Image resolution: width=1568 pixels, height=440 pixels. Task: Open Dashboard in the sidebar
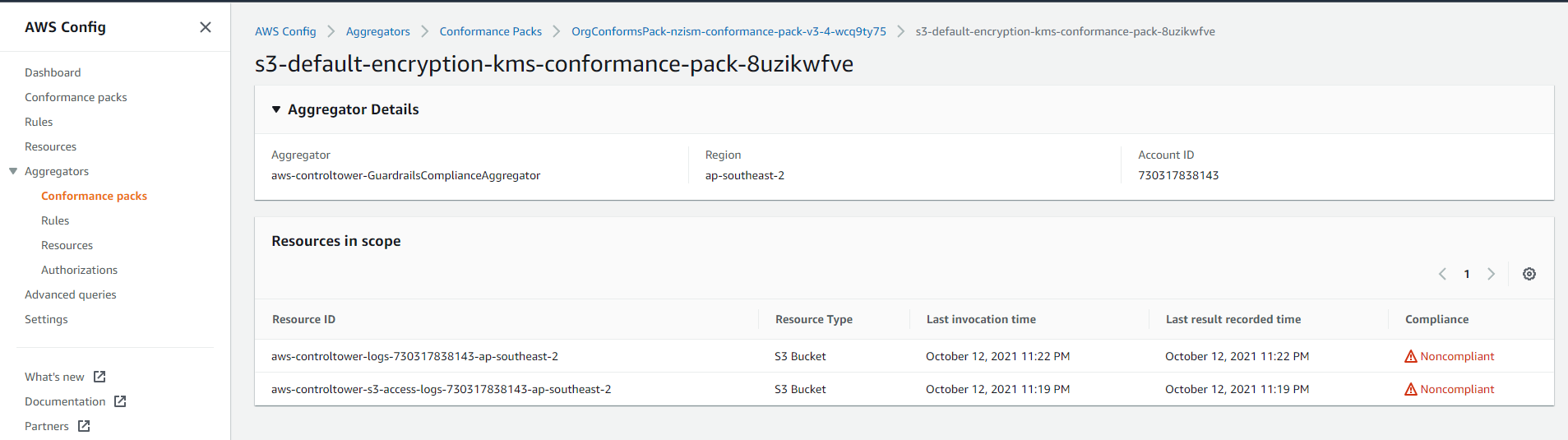[53, 72]
